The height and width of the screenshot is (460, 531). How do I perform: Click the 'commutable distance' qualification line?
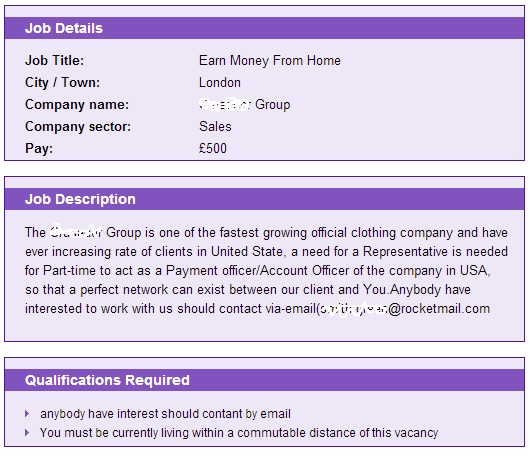click(239, 433)
